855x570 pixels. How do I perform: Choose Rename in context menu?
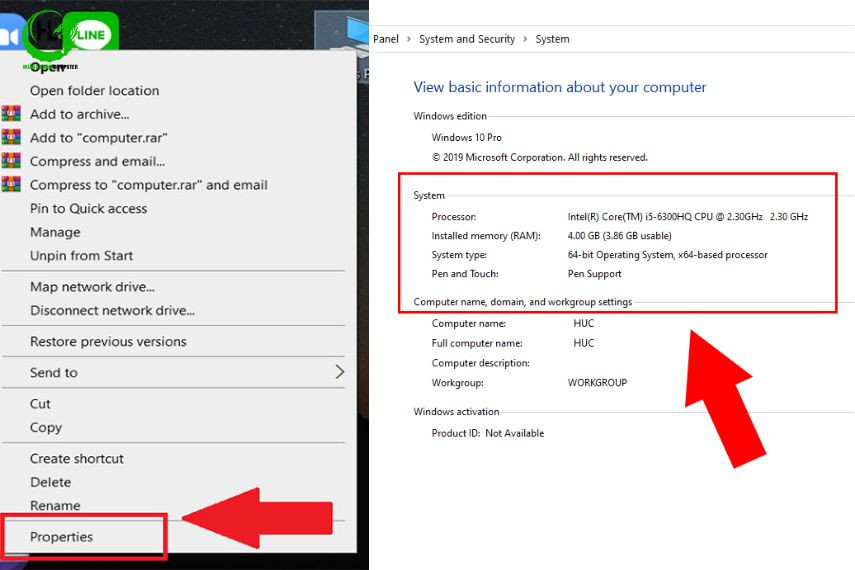pyautogui.click(x=55, y=506)
